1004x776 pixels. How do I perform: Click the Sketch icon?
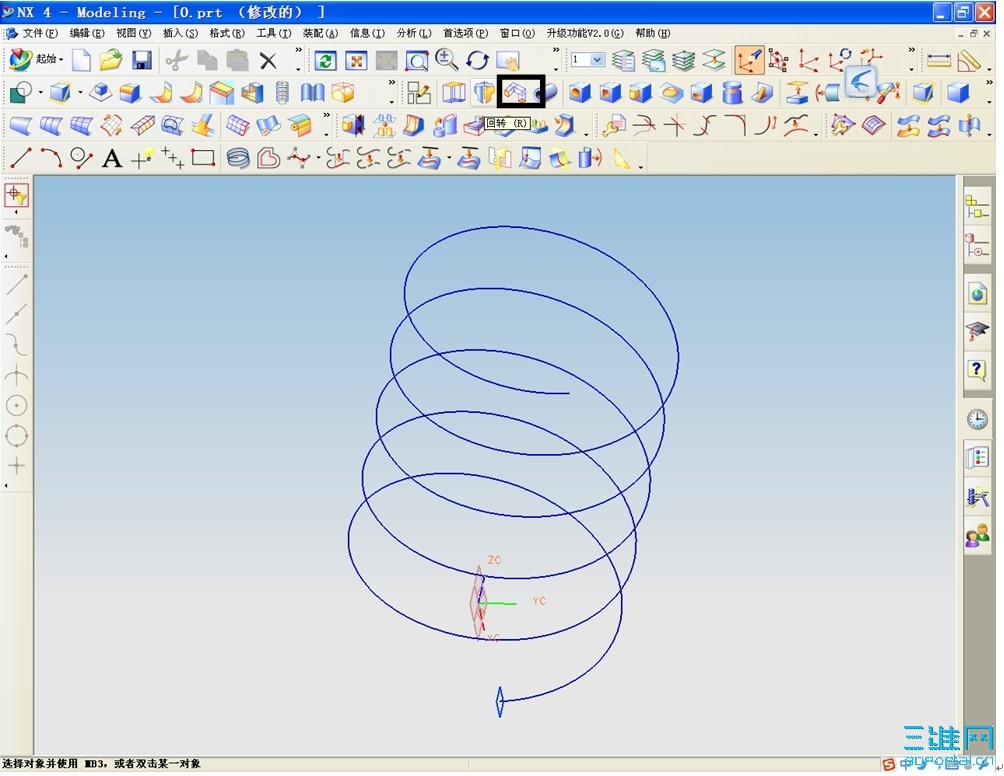[419, 93]
